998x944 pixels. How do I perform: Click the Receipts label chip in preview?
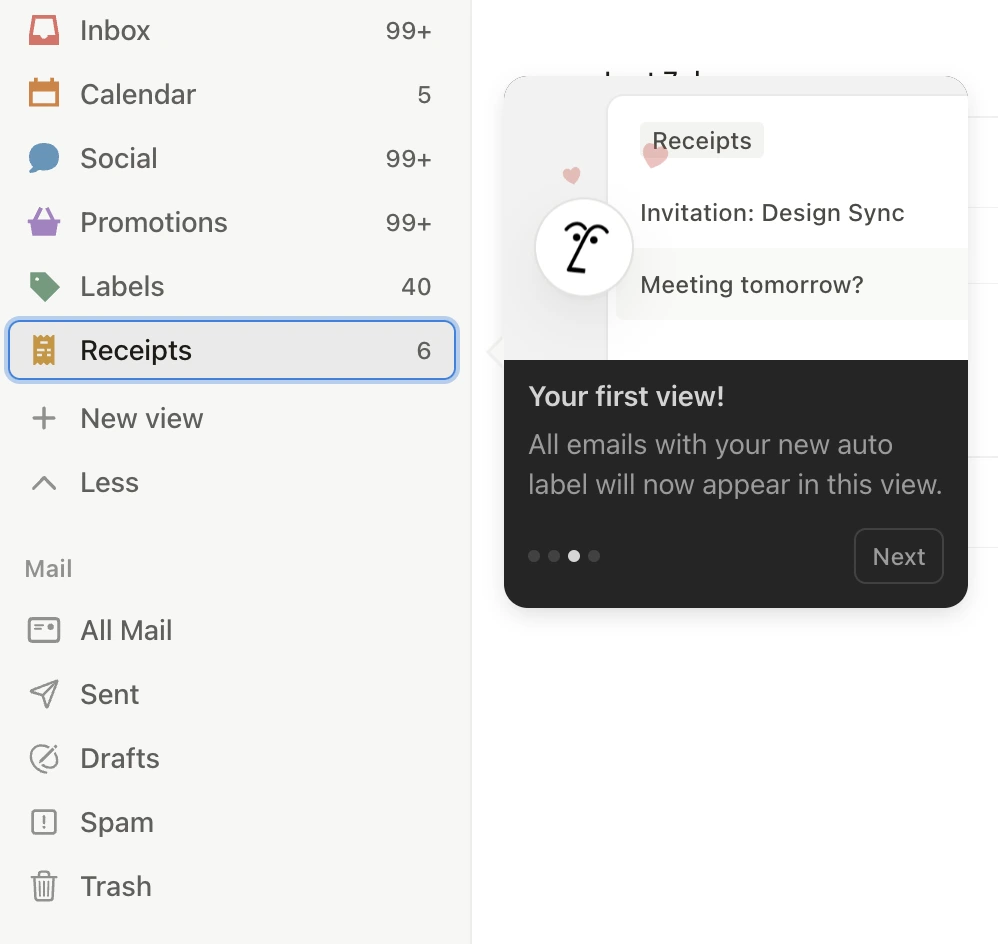702,141
